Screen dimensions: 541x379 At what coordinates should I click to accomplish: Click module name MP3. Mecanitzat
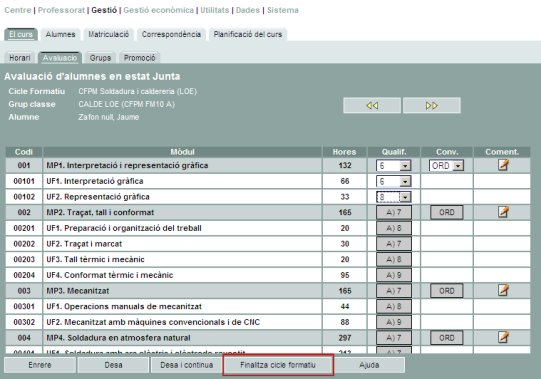point(78,291)
